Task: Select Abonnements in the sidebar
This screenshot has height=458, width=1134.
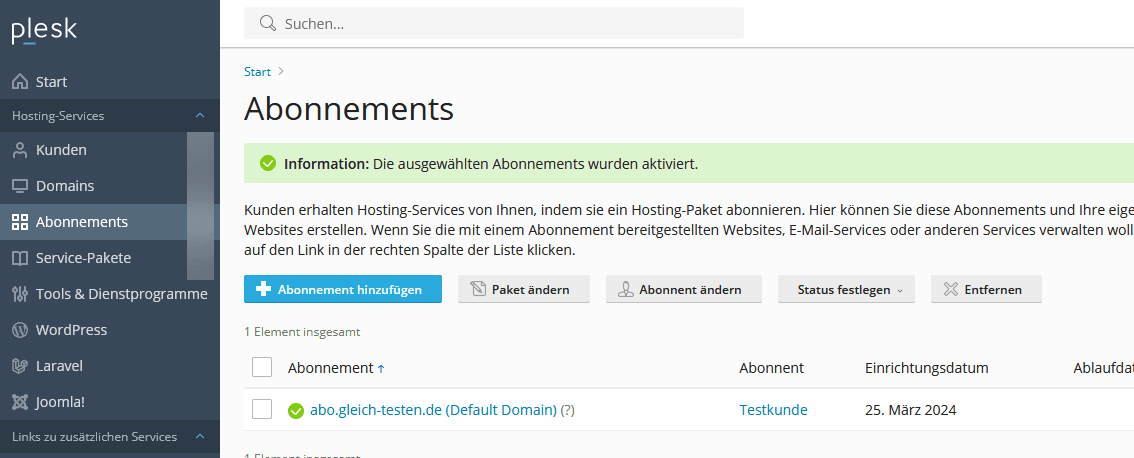Action: tap(82, 222)
